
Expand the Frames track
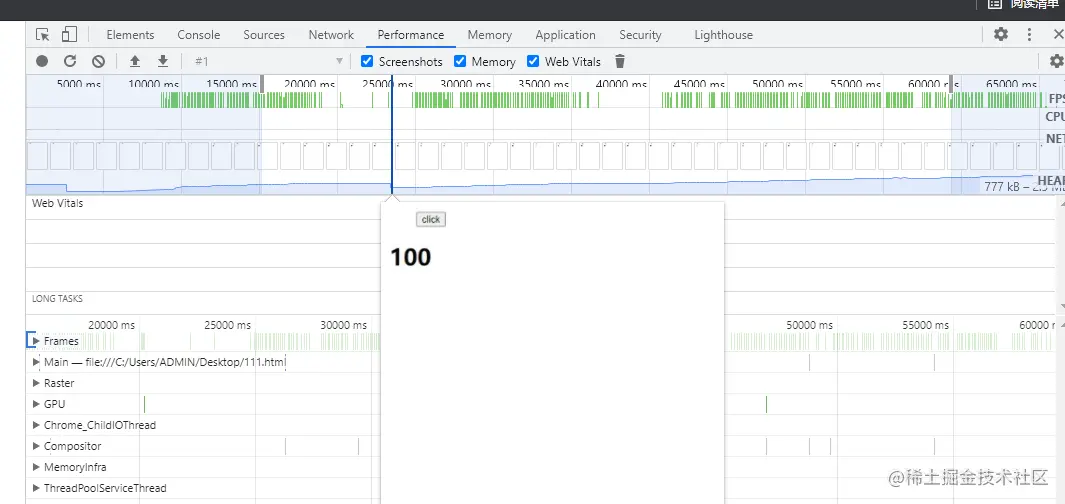point(37,341)
